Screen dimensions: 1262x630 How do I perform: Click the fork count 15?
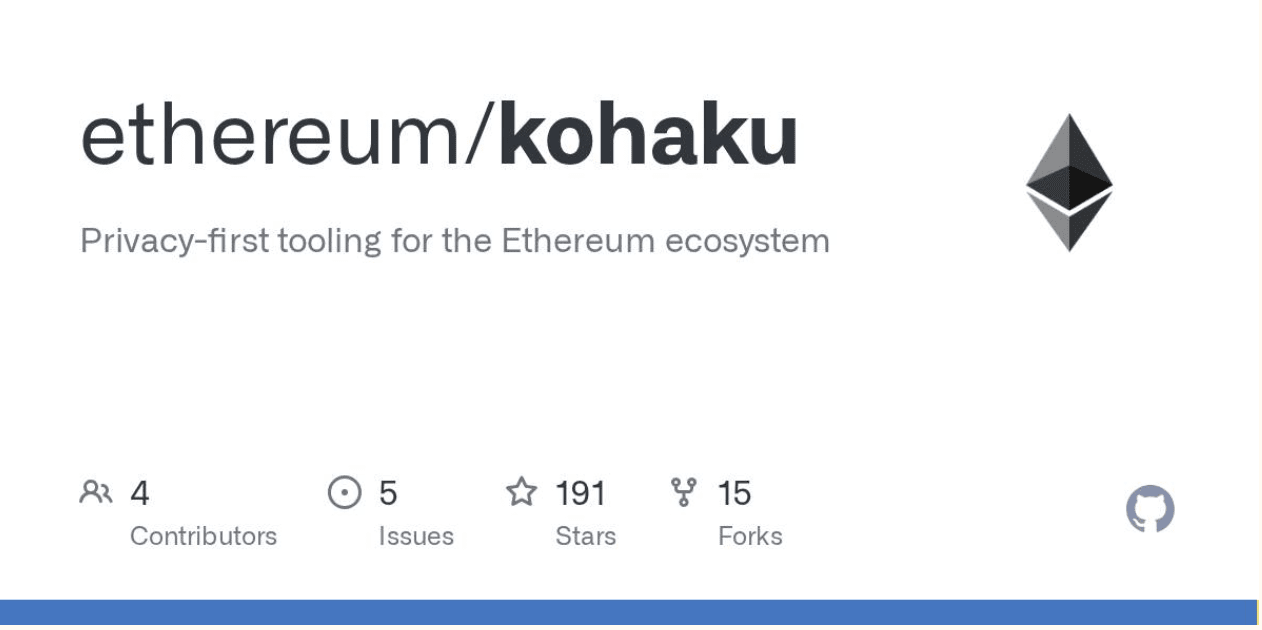click(x=734, y=493)
